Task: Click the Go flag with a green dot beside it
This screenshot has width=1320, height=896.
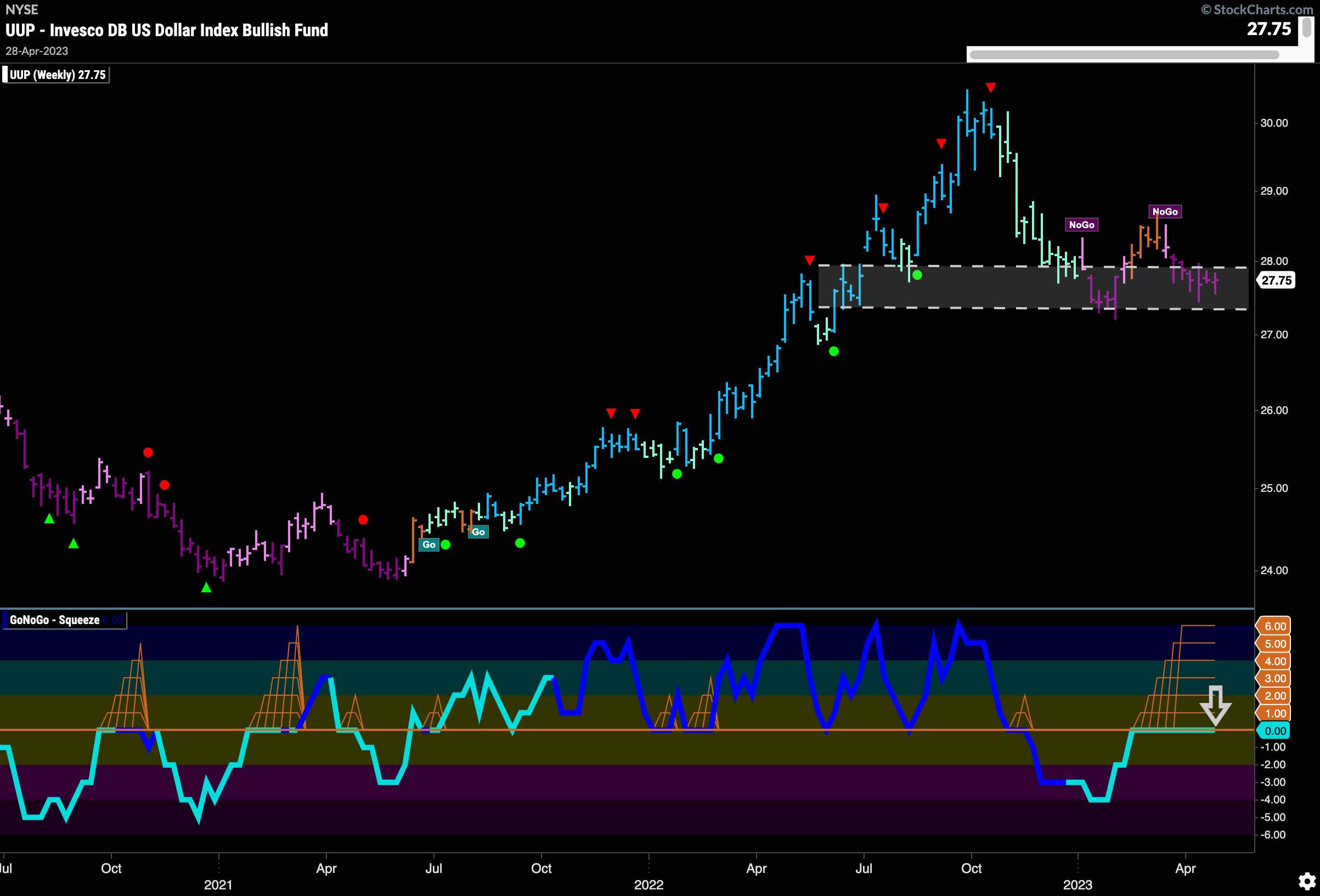Action: point(429,545)
